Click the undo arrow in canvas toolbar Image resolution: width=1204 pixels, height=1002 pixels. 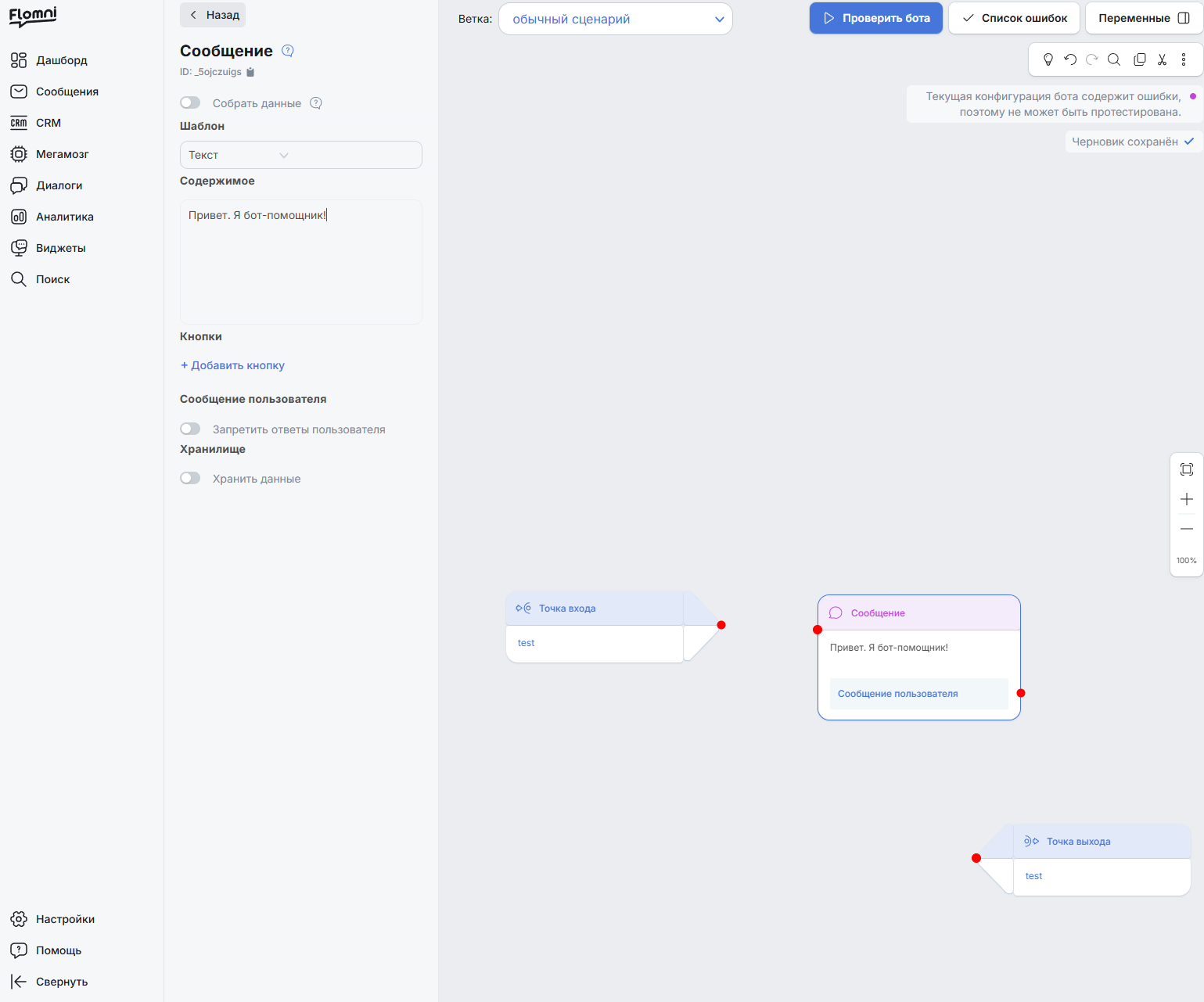(1070, 59)
